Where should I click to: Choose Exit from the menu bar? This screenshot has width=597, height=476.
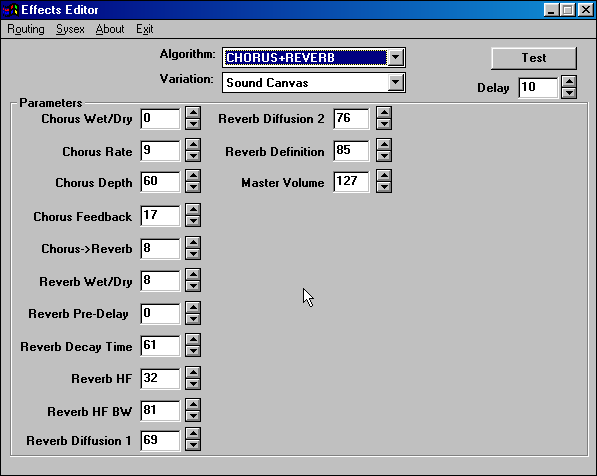[x=145, y=29]
